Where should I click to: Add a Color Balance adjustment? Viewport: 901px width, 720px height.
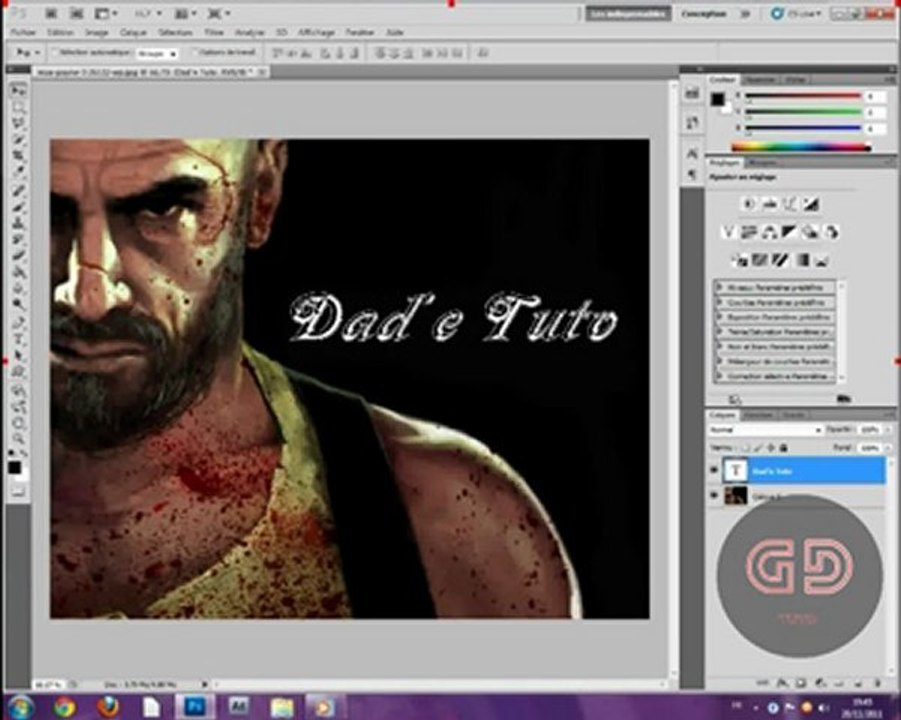pos(770,232)
